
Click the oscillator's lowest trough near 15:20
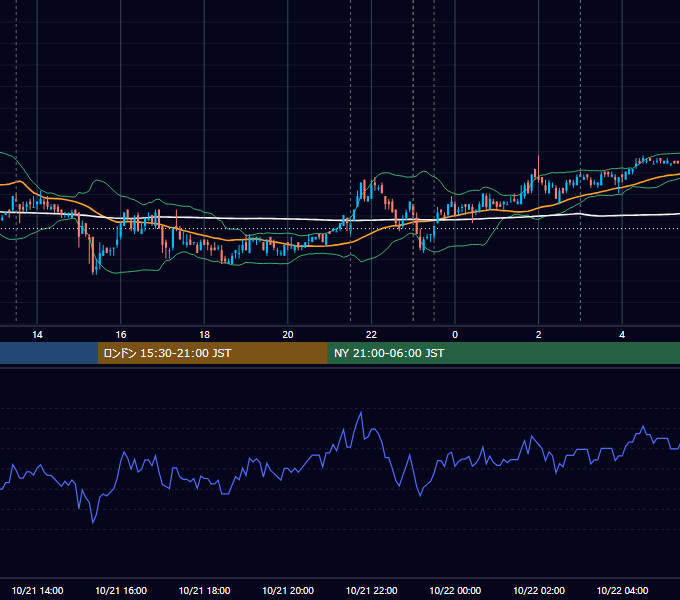[93, 522]
